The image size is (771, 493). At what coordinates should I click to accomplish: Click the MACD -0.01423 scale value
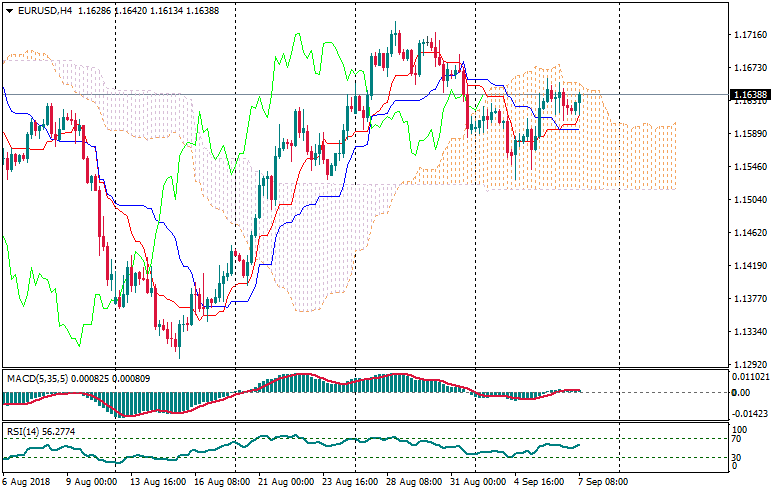(x=750, y=412)
